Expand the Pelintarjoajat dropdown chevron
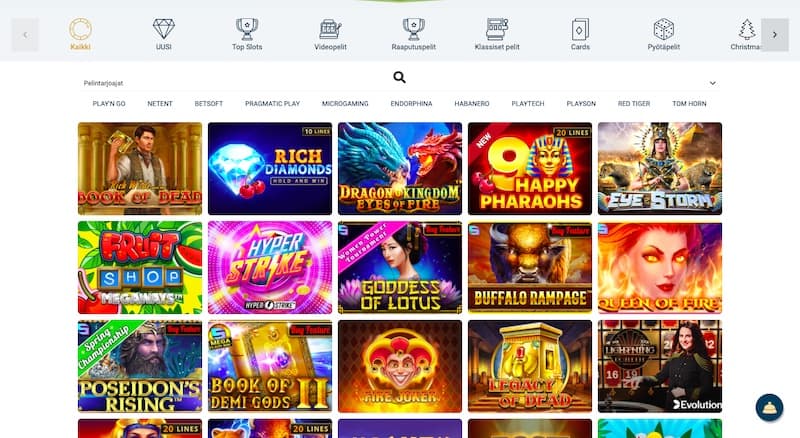800x438 pixels. [x=712, y=83]
